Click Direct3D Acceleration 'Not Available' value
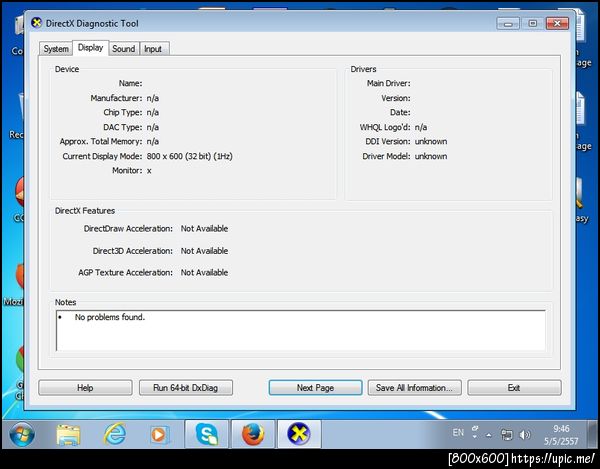Viewport: 600px width, 469px height. point(204,251)
